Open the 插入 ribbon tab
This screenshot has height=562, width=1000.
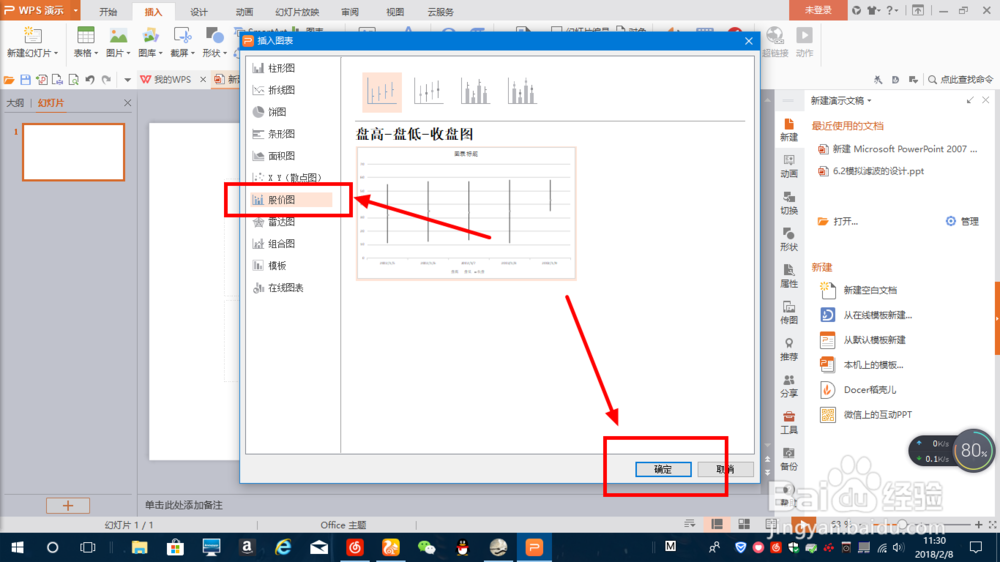click(x=153, y=11)
